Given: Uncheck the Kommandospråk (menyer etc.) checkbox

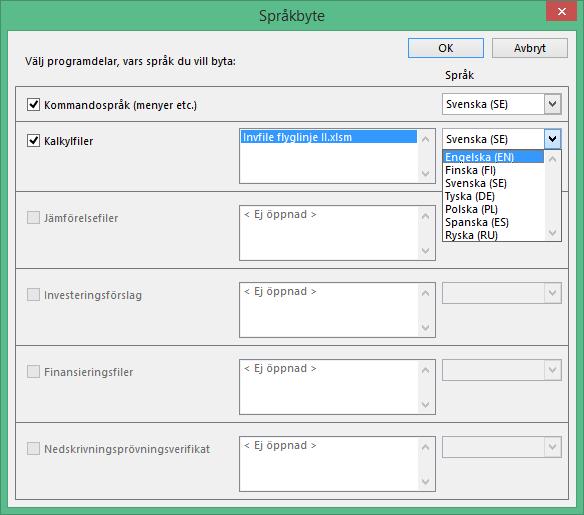Looking at the screenshot, I should 34,105.
